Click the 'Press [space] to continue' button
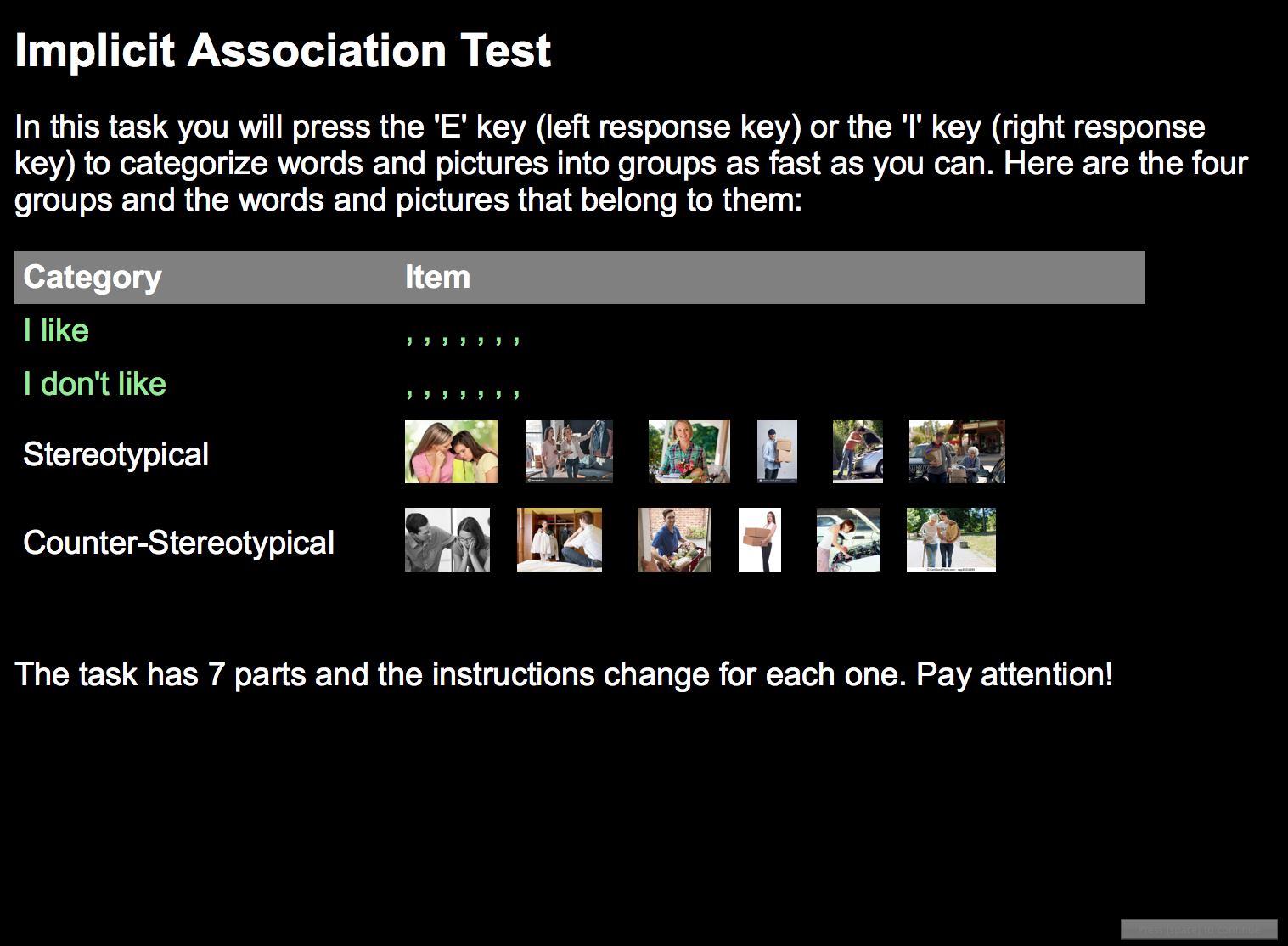The width and height of the screenshot is (1288, 946). point(1199,929)
